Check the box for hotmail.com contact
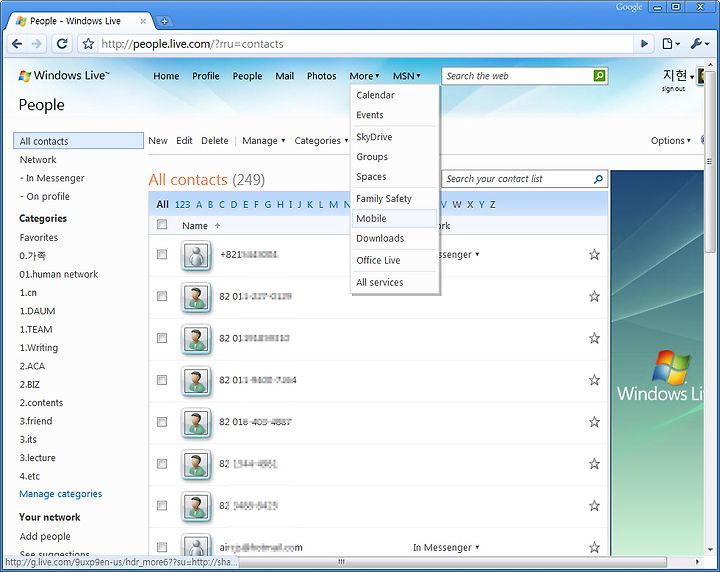 pyautogui.click(x=162, y=547)
